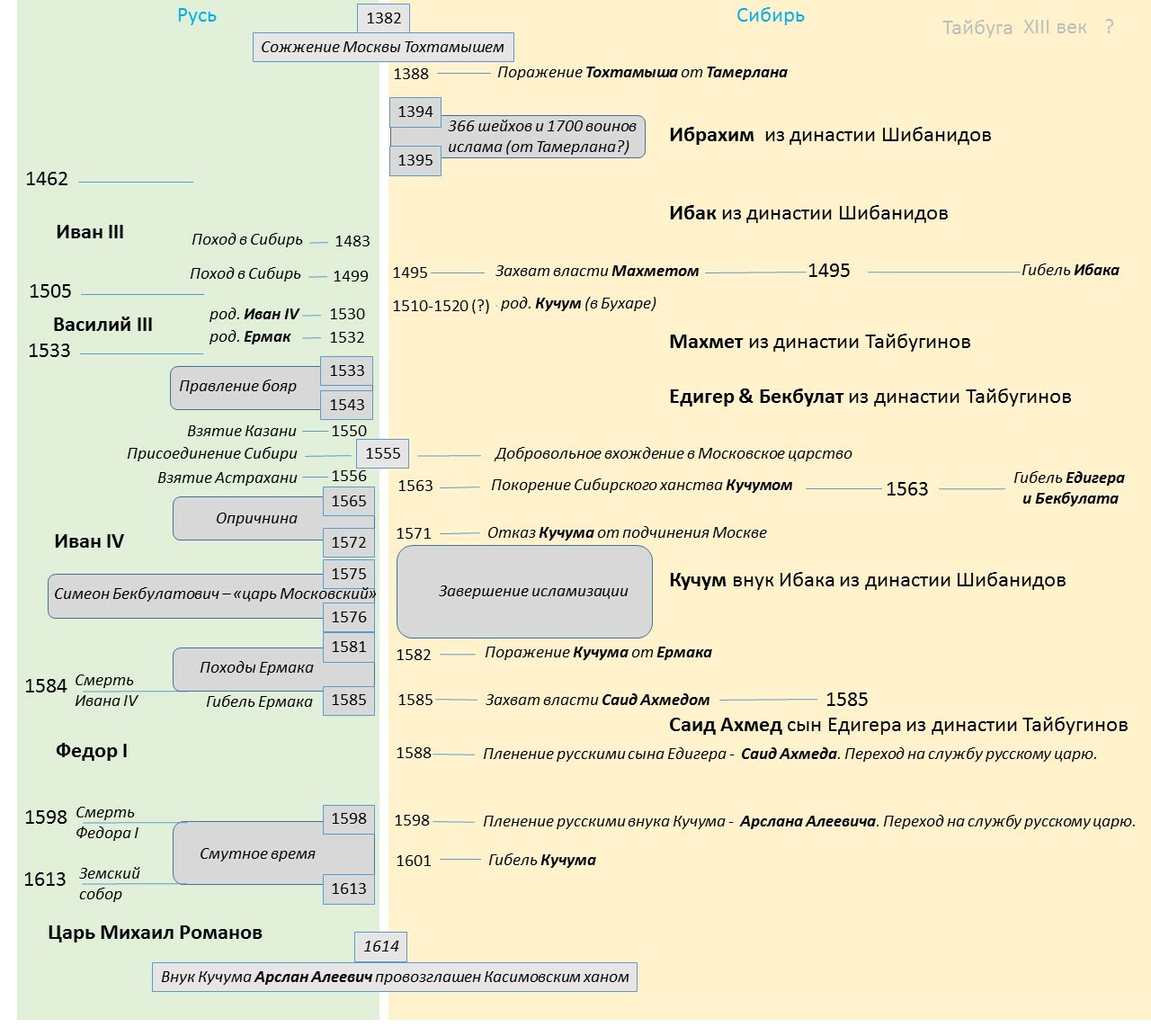Click the 1394 year marker

pyautogui.click(x=415, y=112)
